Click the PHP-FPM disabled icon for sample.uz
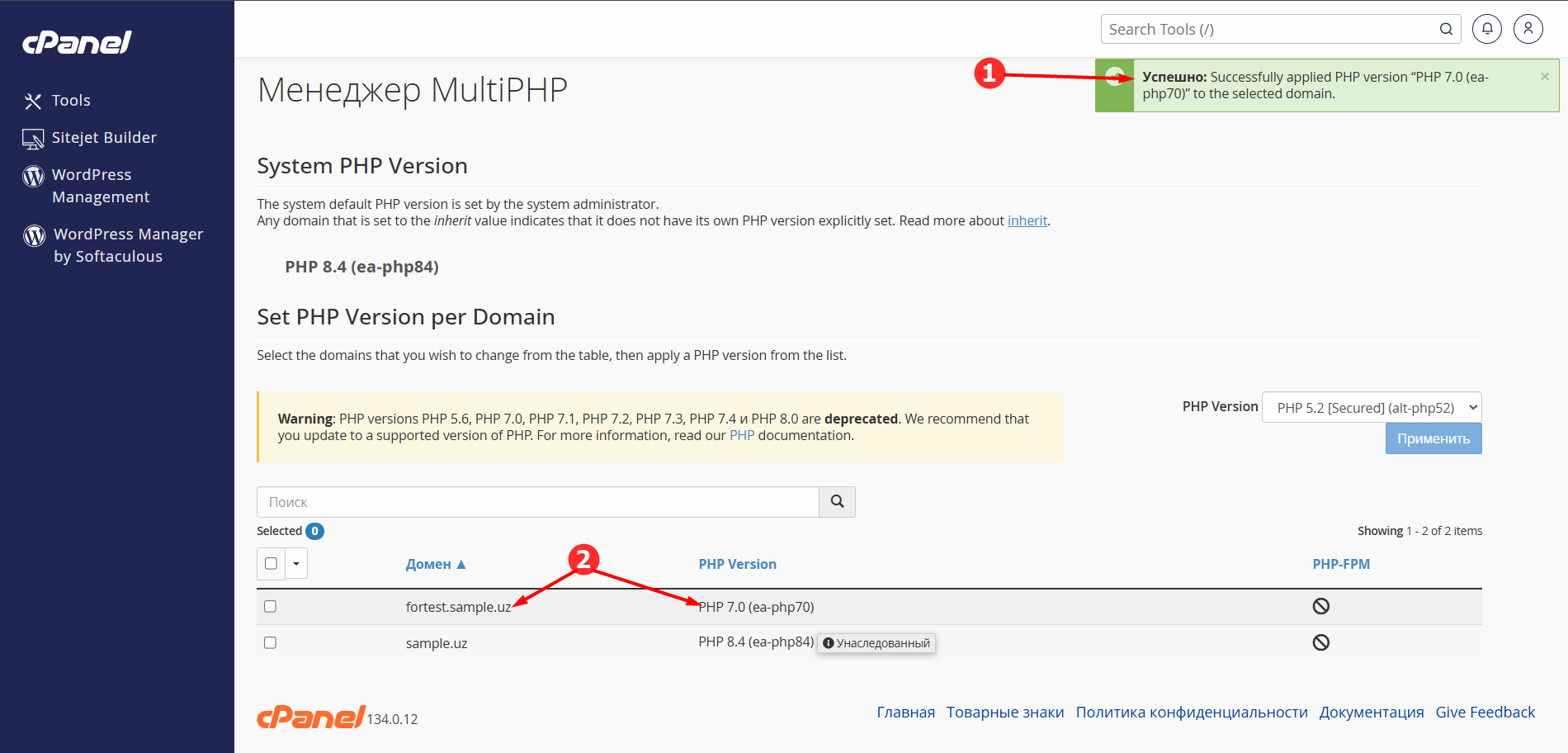Image resolution: width=1568 pixels, height=753 pixels. (1321, 642)
